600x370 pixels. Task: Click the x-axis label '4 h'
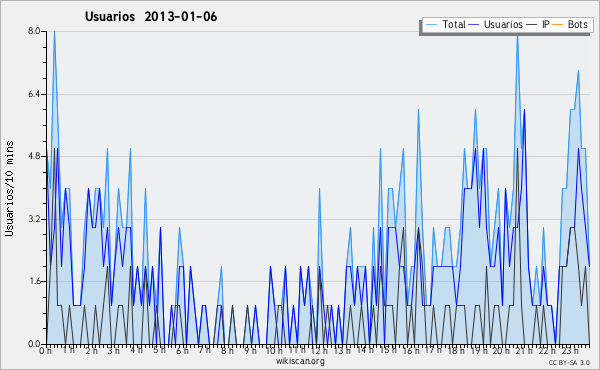(137, 350)
